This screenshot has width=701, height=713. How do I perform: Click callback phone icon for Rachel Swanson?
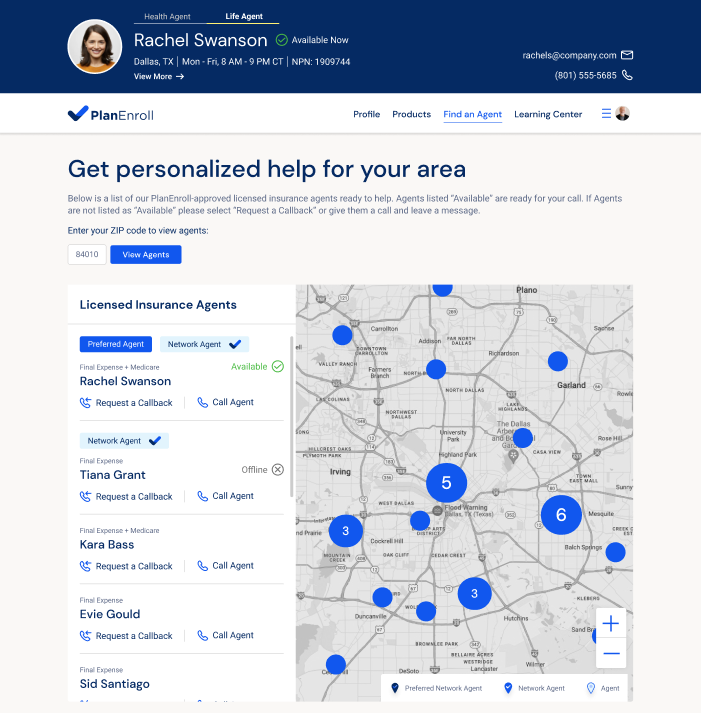[85, 403]
